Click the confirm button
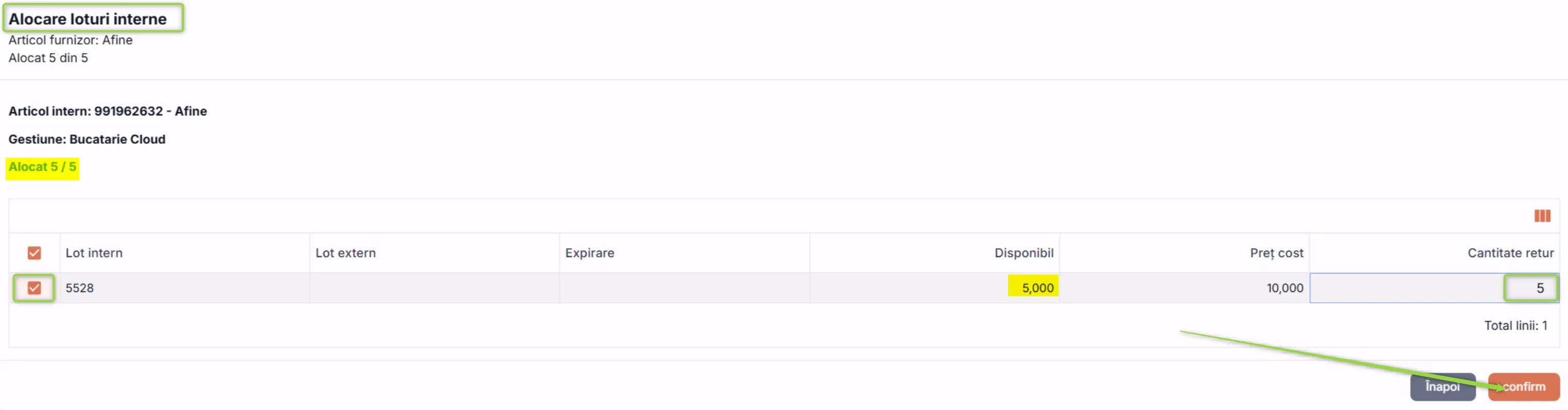This screenshot has width=1568, height=410. point(1524,386)
